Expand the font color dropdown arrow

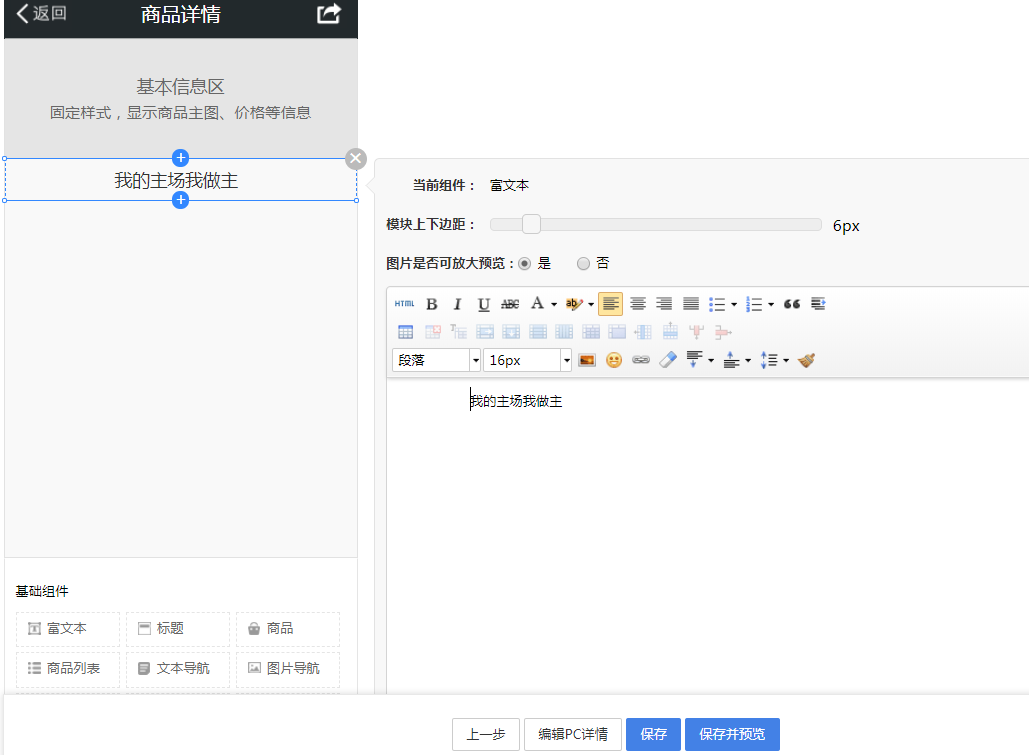pyautogui.click(x=554, y=304)
